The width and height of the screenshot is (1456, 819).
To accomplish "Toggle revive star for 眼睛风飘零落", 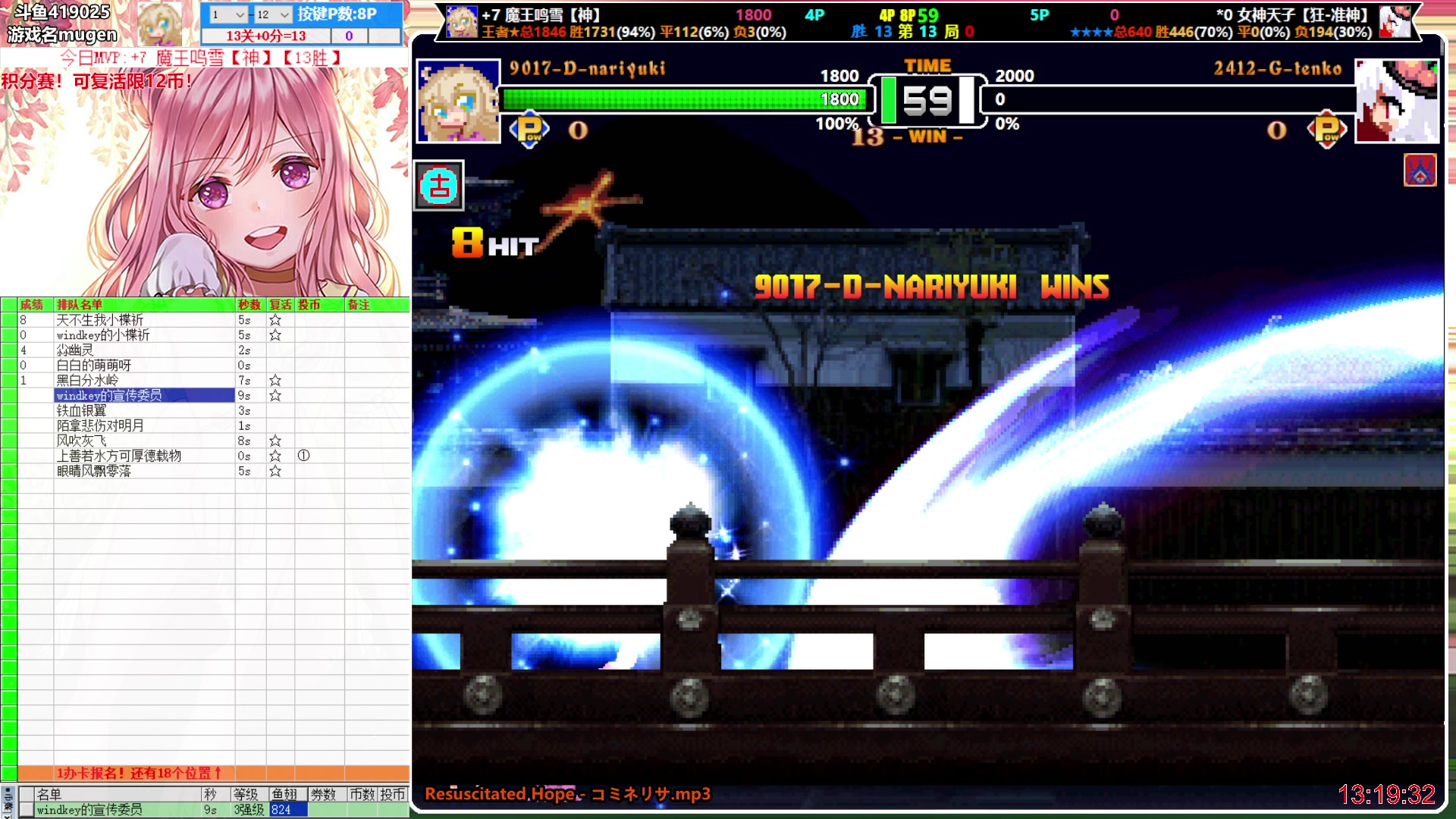I will point(275,472).
